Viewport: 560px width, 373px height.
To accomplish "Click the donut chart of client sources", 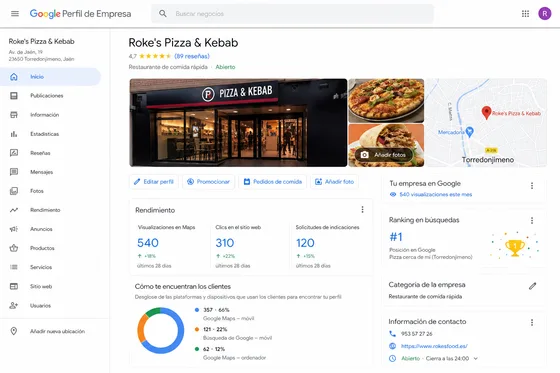I will pos(161,330).
